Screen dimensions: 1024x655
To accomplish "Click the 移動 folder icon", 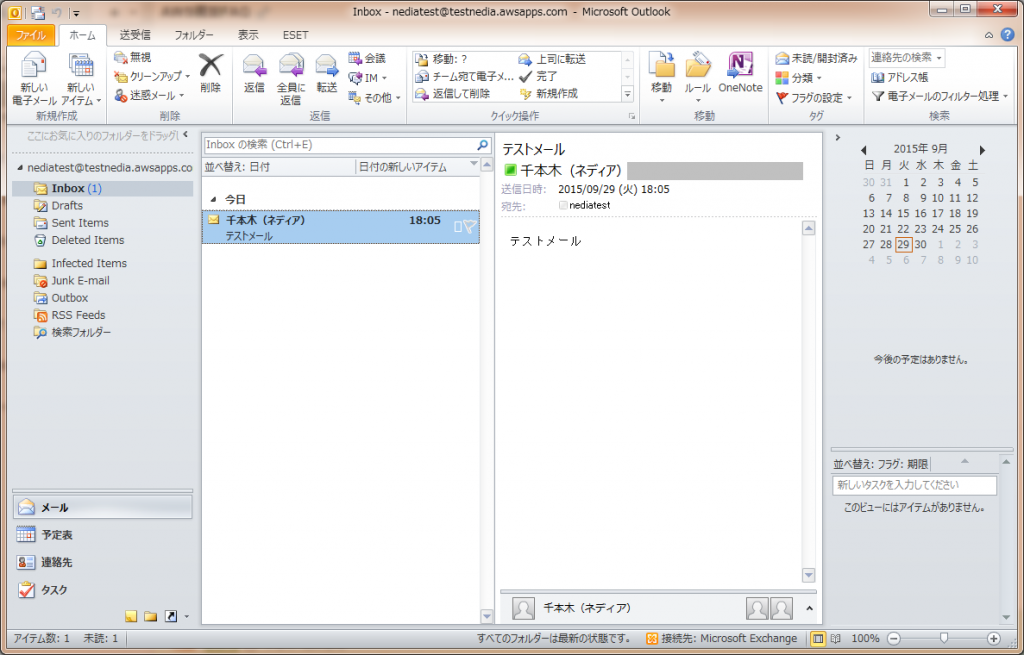I will click(662, 65).
